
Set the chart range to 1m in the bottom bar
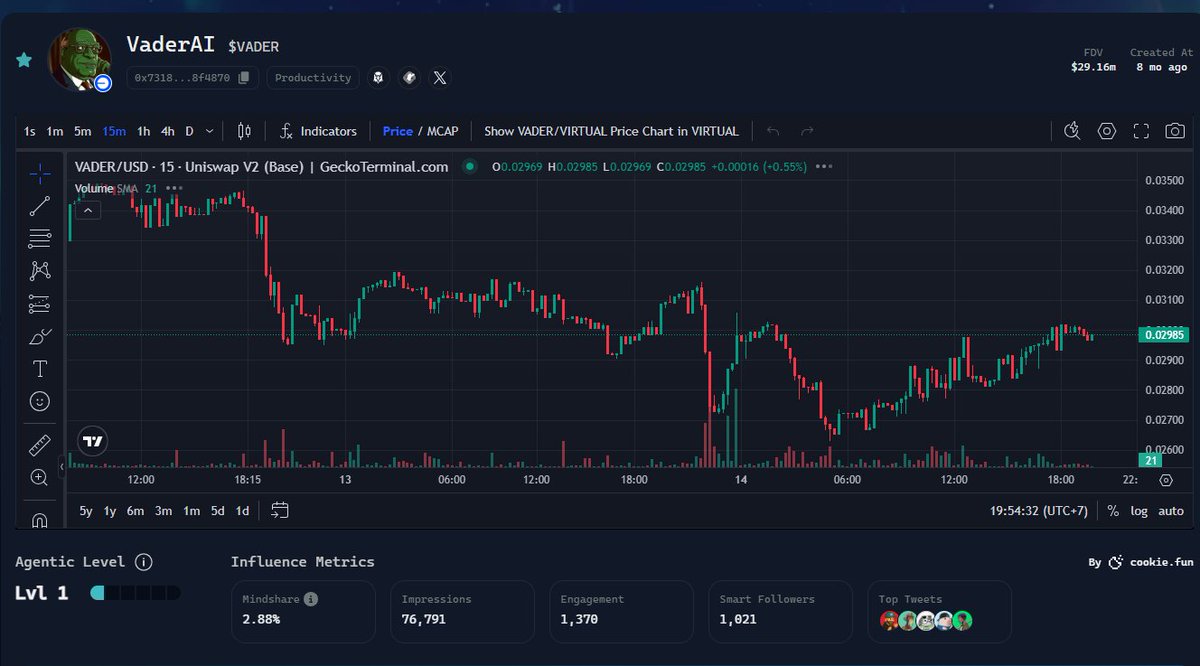click(191, 511)
